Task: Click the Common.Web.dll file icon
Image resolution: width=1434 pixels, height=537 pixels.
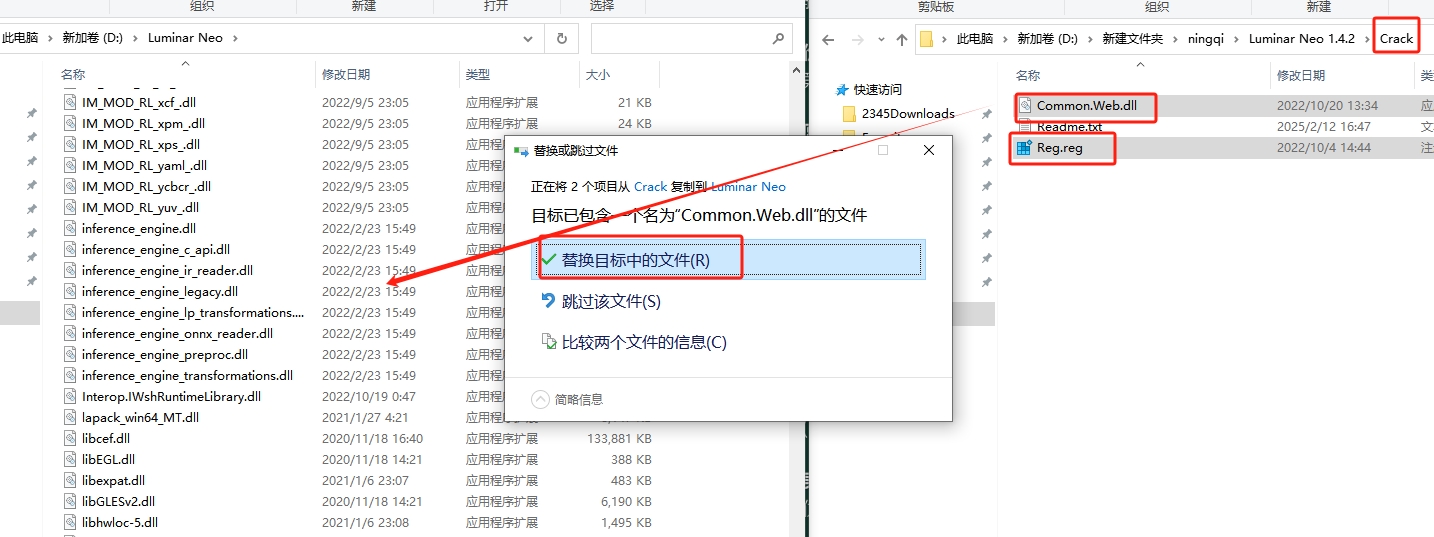Action: [x=1024, y=105]
